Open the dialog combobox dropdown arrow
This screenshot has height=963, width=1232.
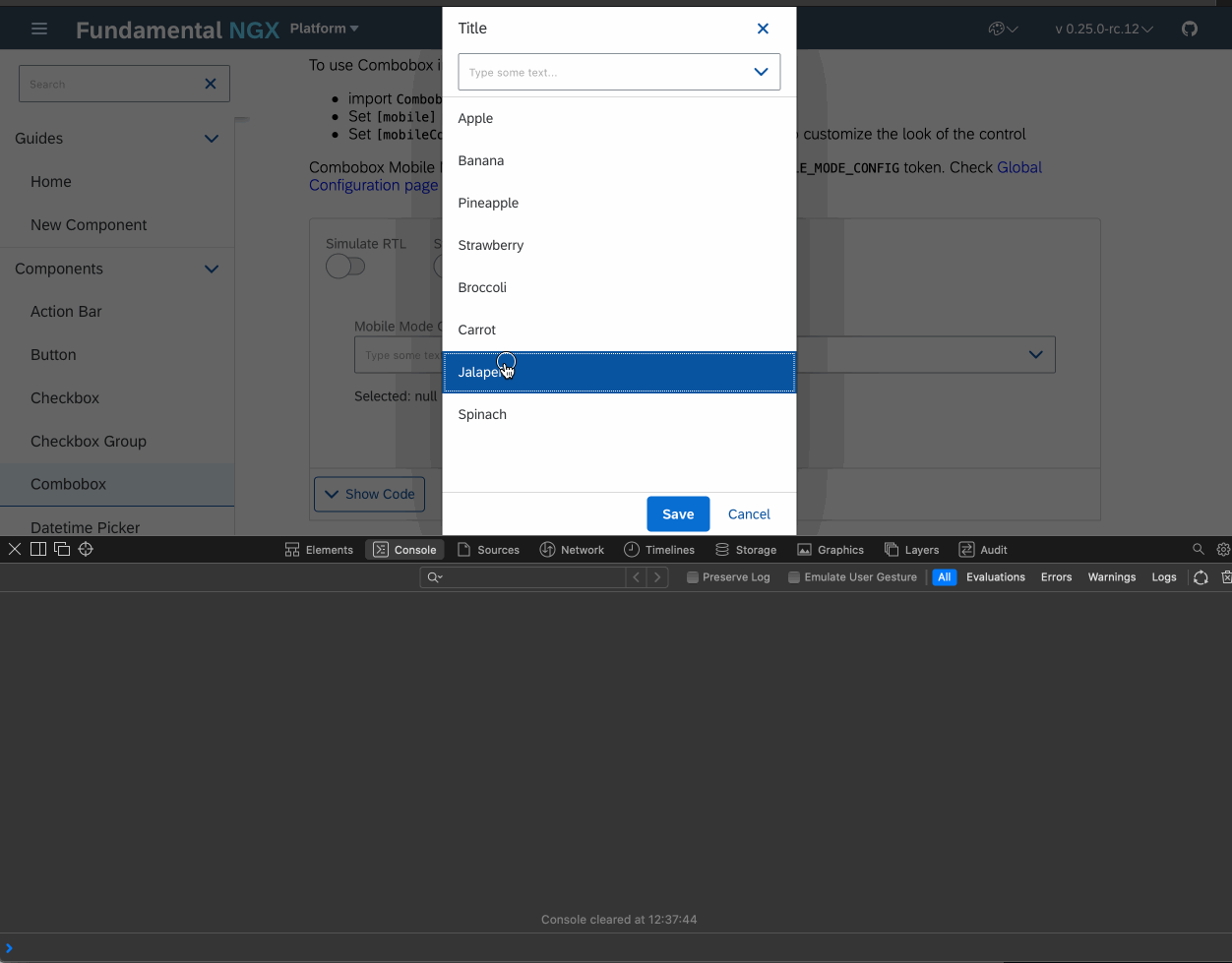pos(761,72)
